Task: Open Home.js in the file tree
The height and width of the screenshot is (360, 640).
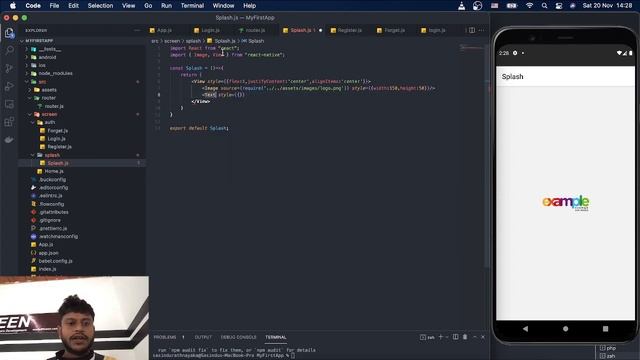Action: (x=54, y=171)
